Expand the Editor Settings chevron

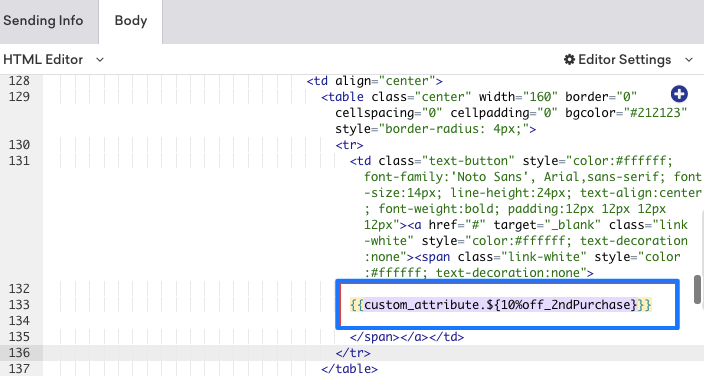coord(689,60)
